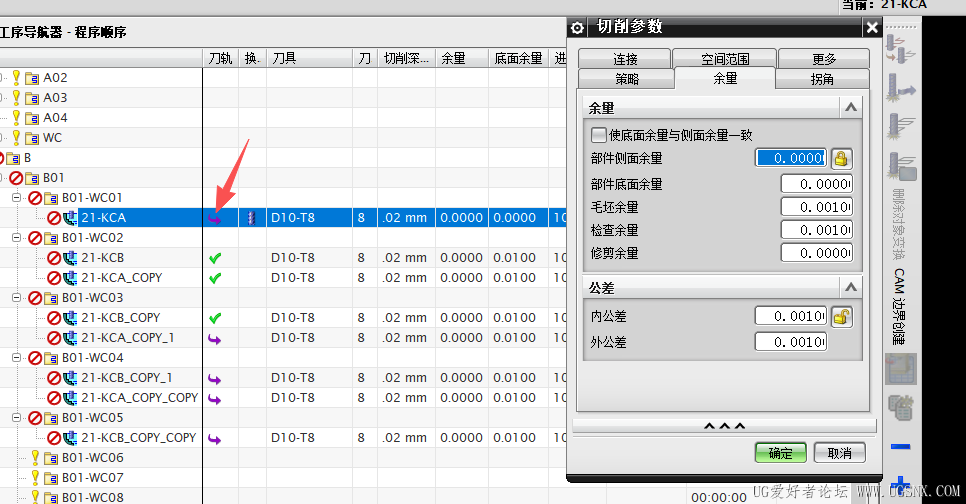966x504 pixels.
Task: Close the 切削参数 dialog
Action: pyautogui.click(x=872, y=28)
